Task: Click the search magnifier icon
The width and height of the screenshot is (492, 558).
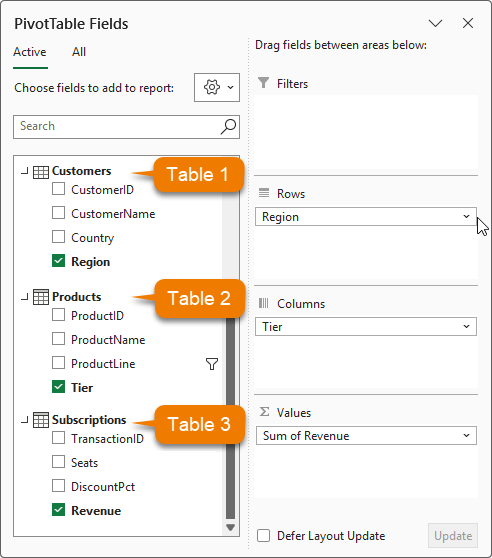Action: click(228, 127)
